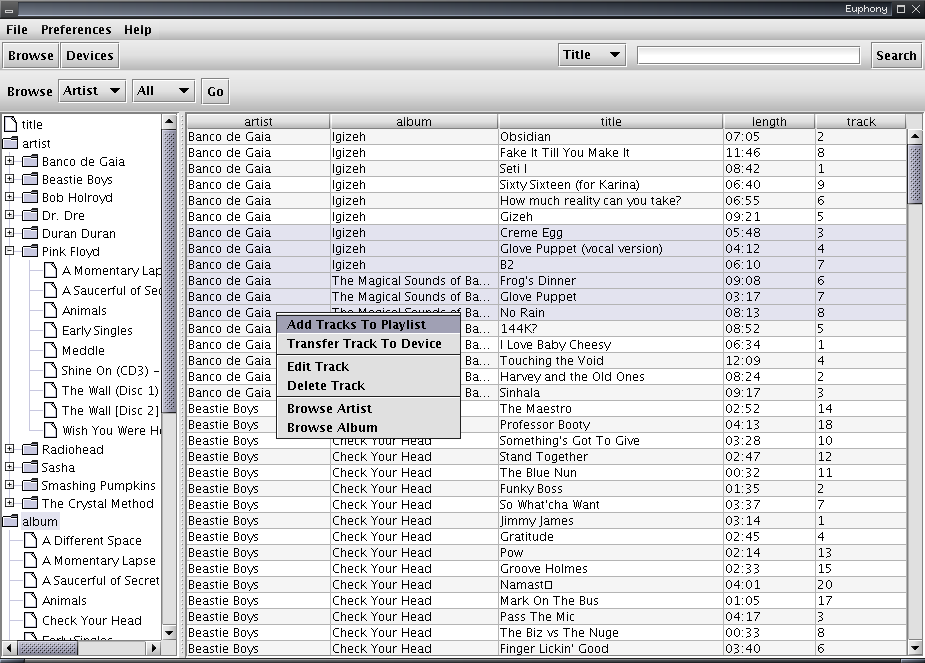The image size is (925, 663).
Task: Click the artist folder icon in tree
Action: [11, 143]
